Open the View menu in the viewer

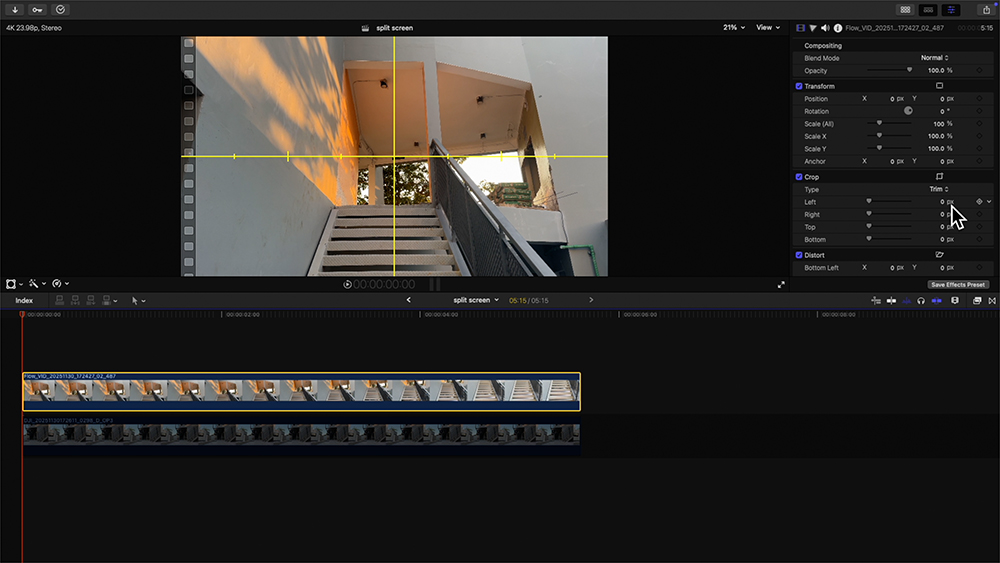click(768, 28)
